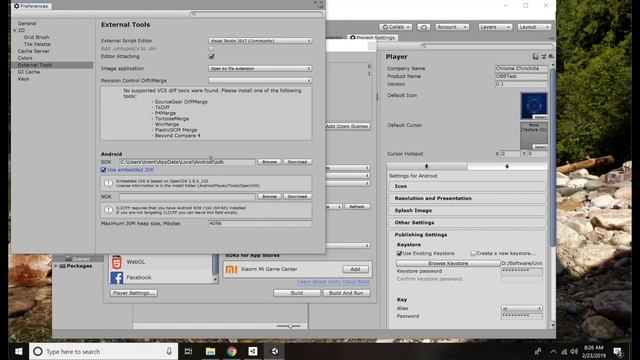The width and height of the screenshot is (640, 360).
Task: Uncheck Use embedded JDK
Action: tap(103, 170)
